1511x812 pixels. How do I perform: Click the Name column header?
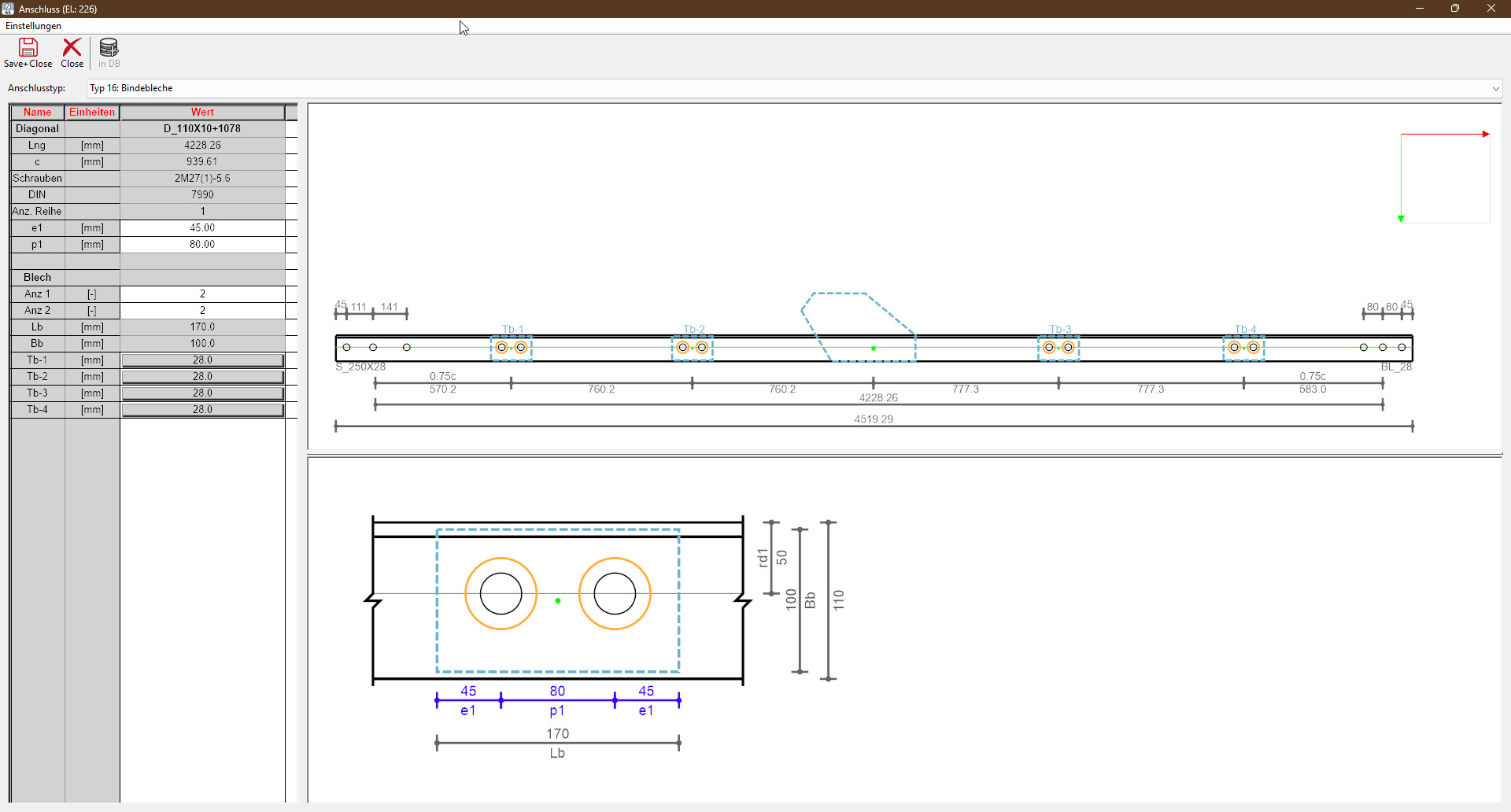coord(37,113)
